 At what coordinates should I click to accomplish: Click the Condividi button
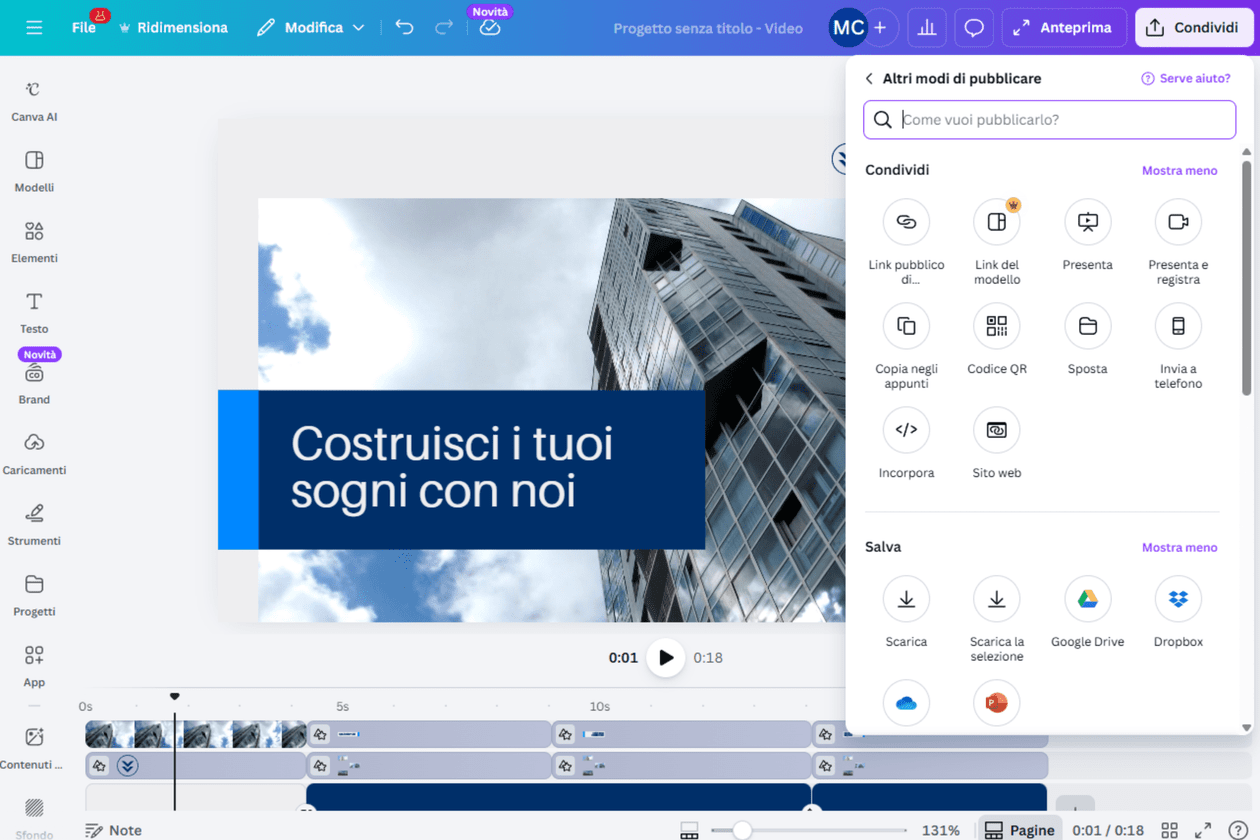1194,28
